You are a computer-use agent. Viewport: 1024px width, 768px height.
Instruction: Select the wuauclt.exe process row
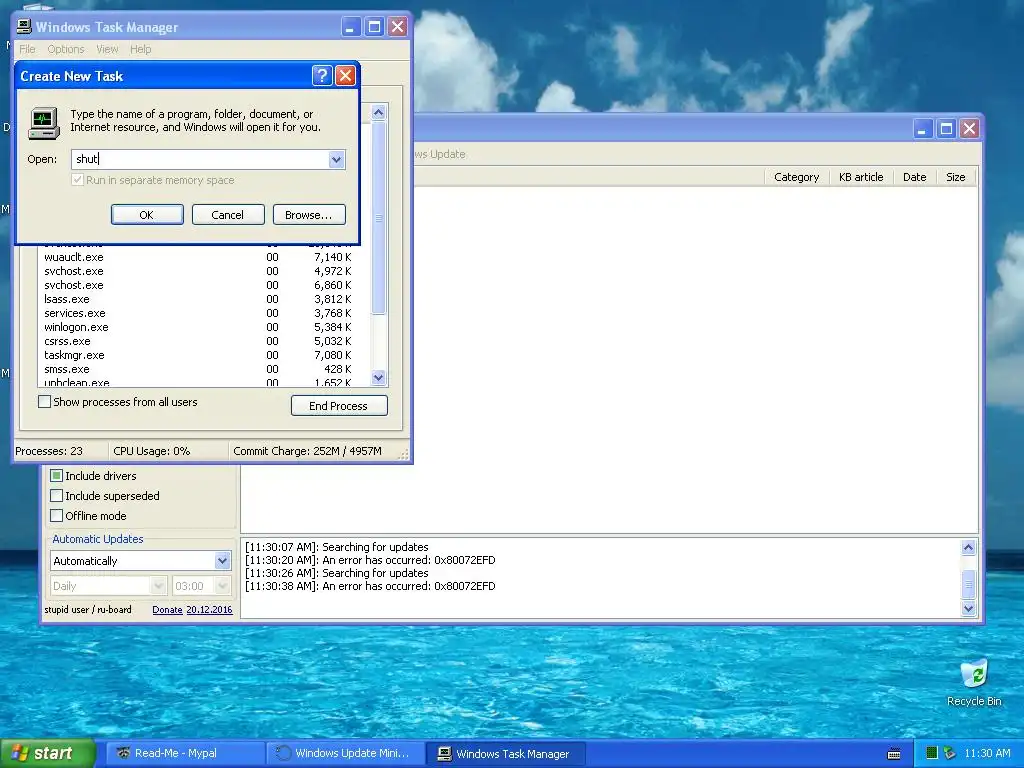(204, 257)
